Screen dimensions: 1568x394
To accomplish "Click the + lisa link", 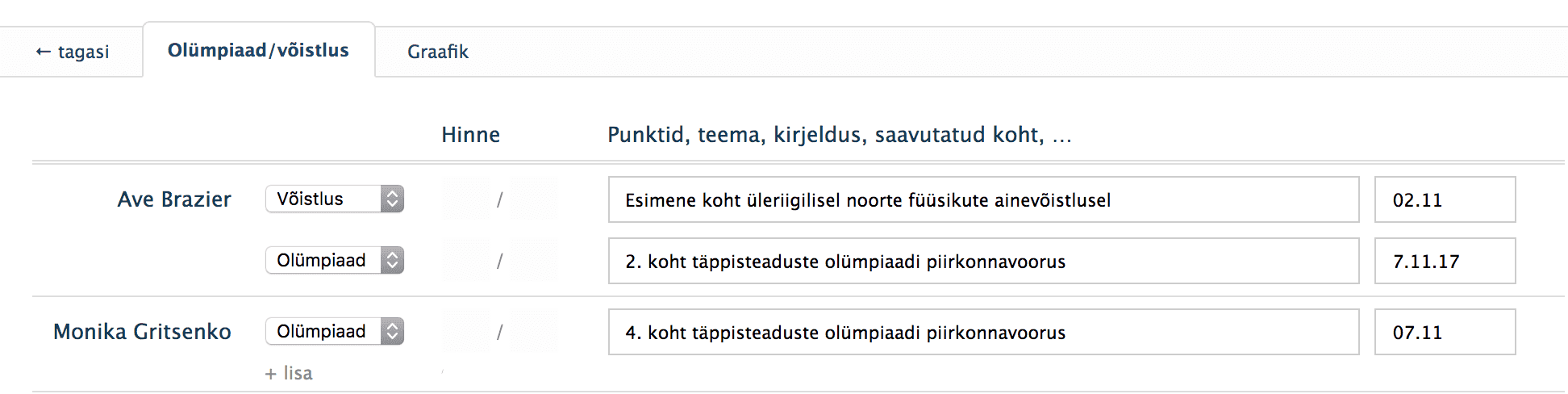I will [x=289, y=373].
